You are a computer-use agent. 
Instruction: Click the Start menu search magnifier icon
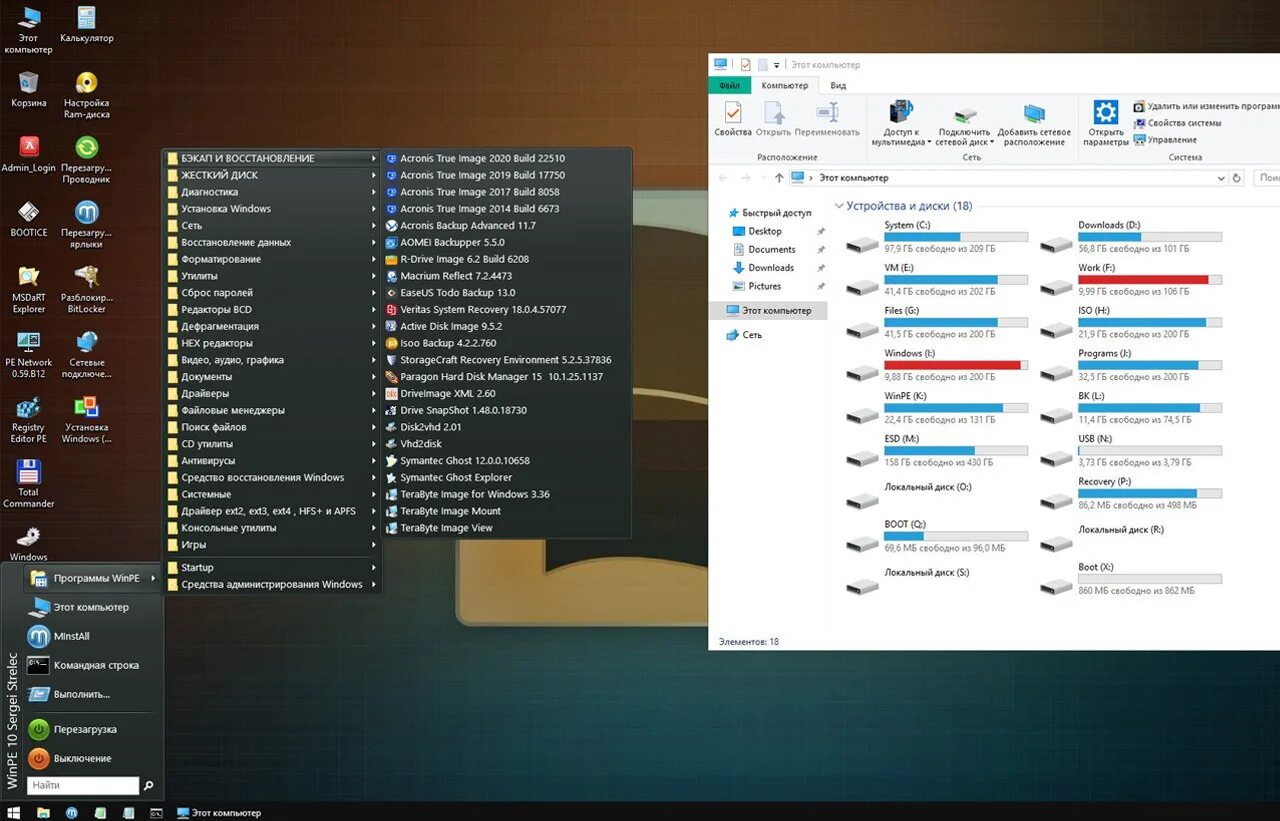point(148,786)
